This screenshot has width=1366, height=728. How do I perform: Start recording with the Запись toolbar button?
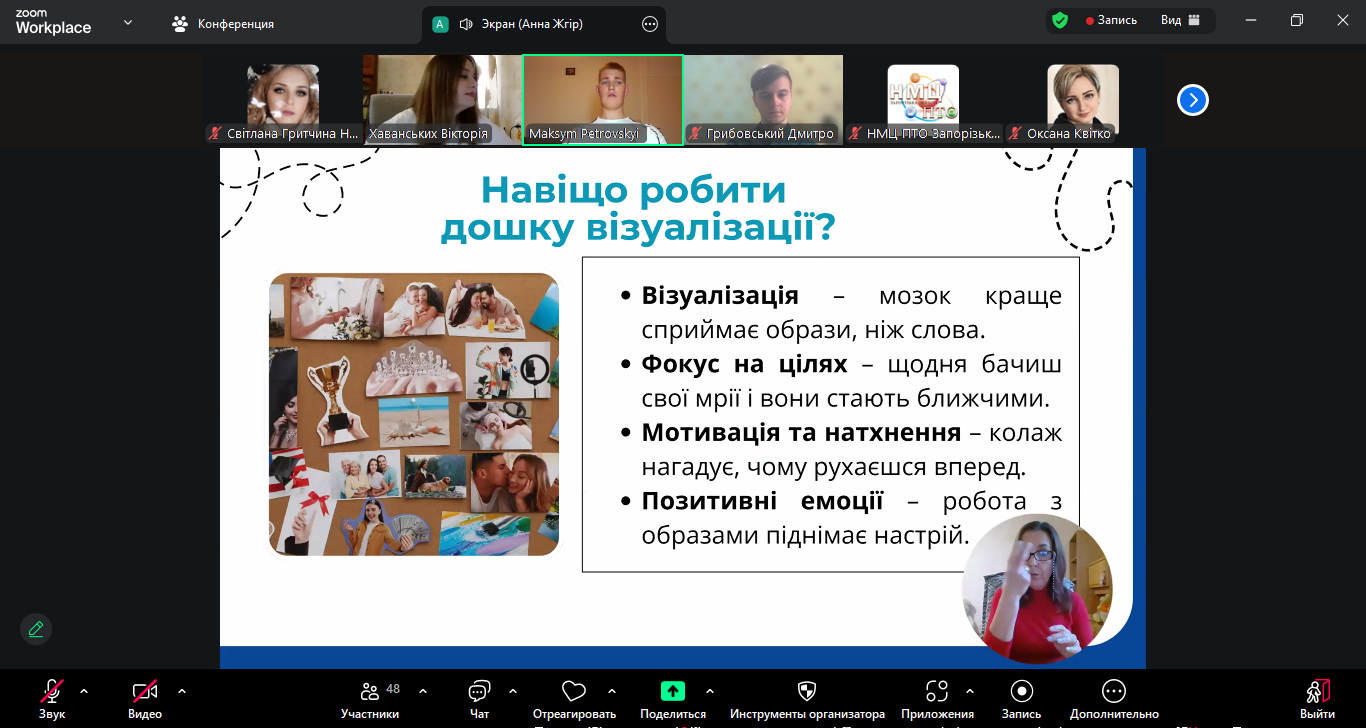(1021, 691)
